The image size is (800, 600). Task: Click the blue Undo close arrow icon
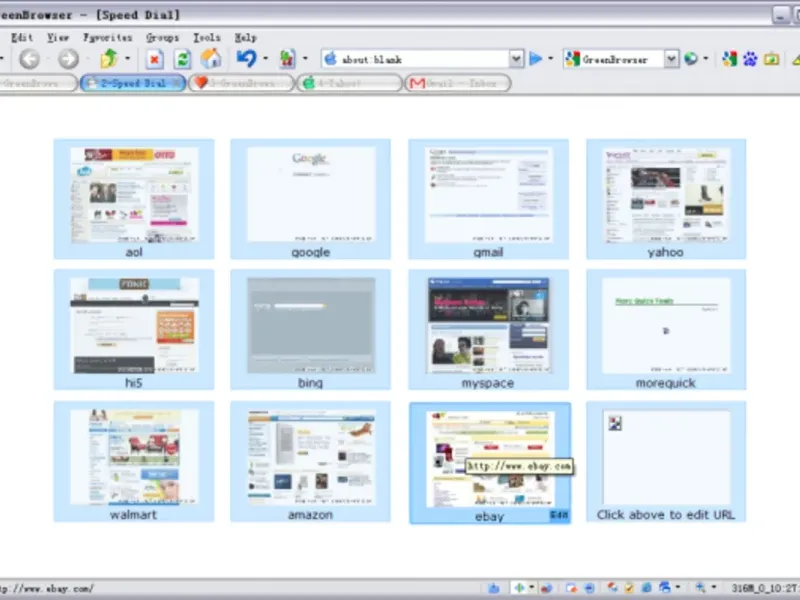coord(246,59)
